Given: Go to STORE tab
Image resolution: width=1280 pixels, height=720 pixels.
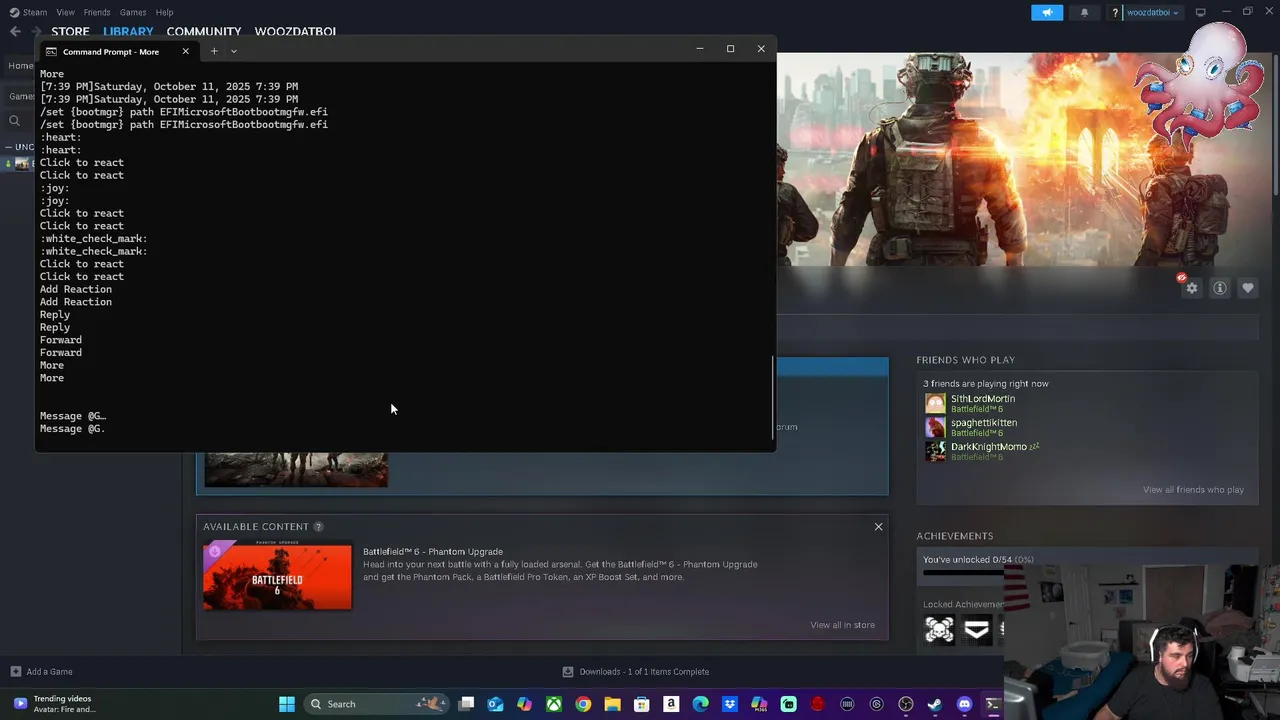Looking at the screenshot, I should [x=70, y=32].
